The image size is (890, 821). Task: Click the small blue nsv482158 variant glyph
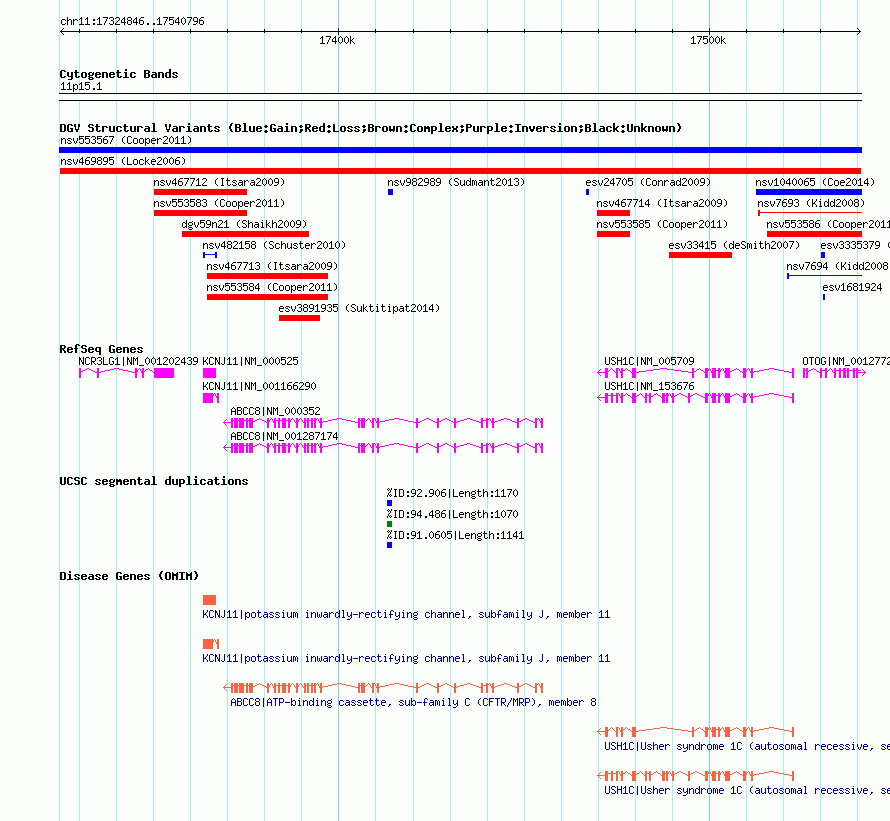click(210, 255)
